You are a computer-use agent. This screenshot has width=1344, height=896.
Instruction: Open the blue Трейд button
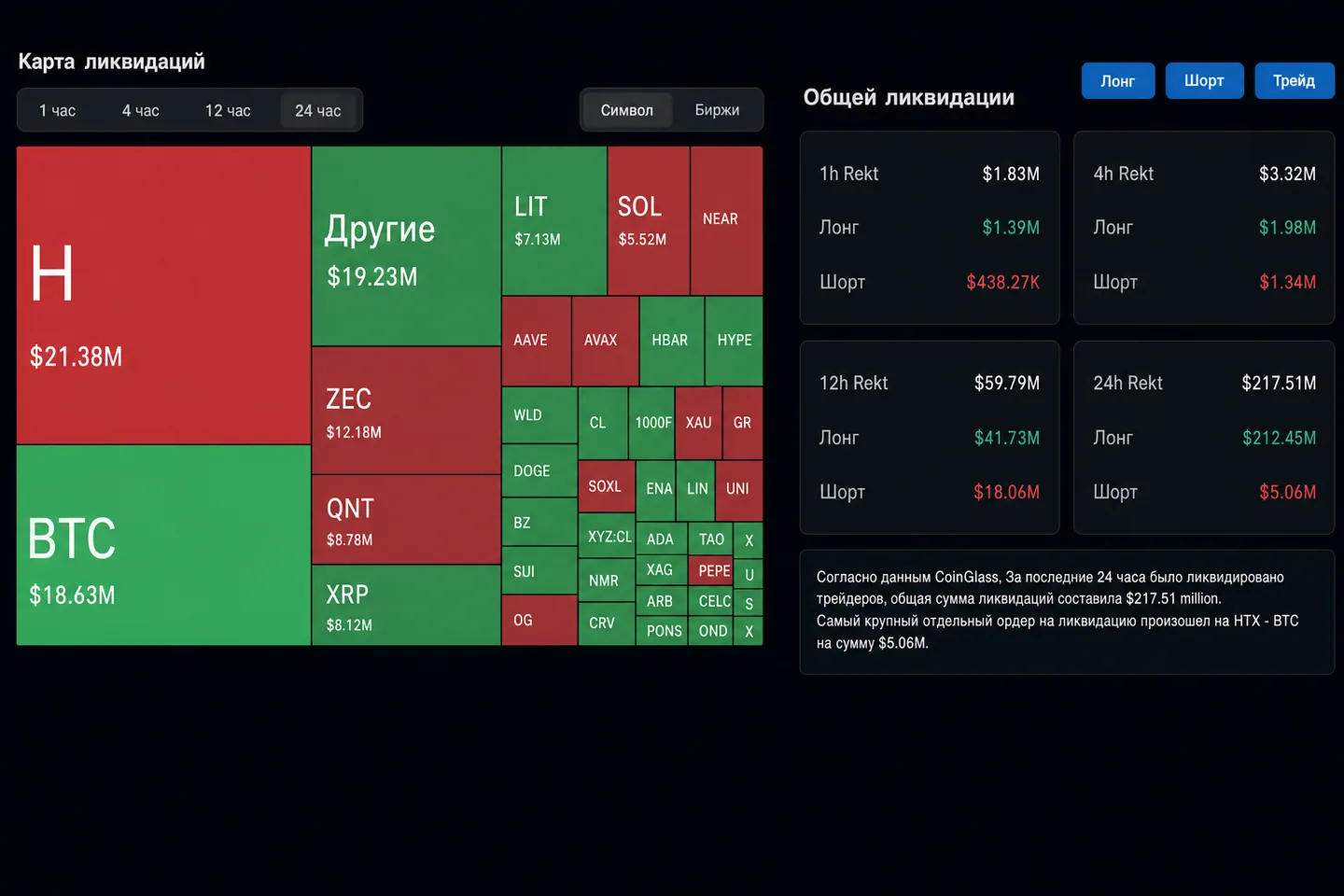click(1295, 81)
